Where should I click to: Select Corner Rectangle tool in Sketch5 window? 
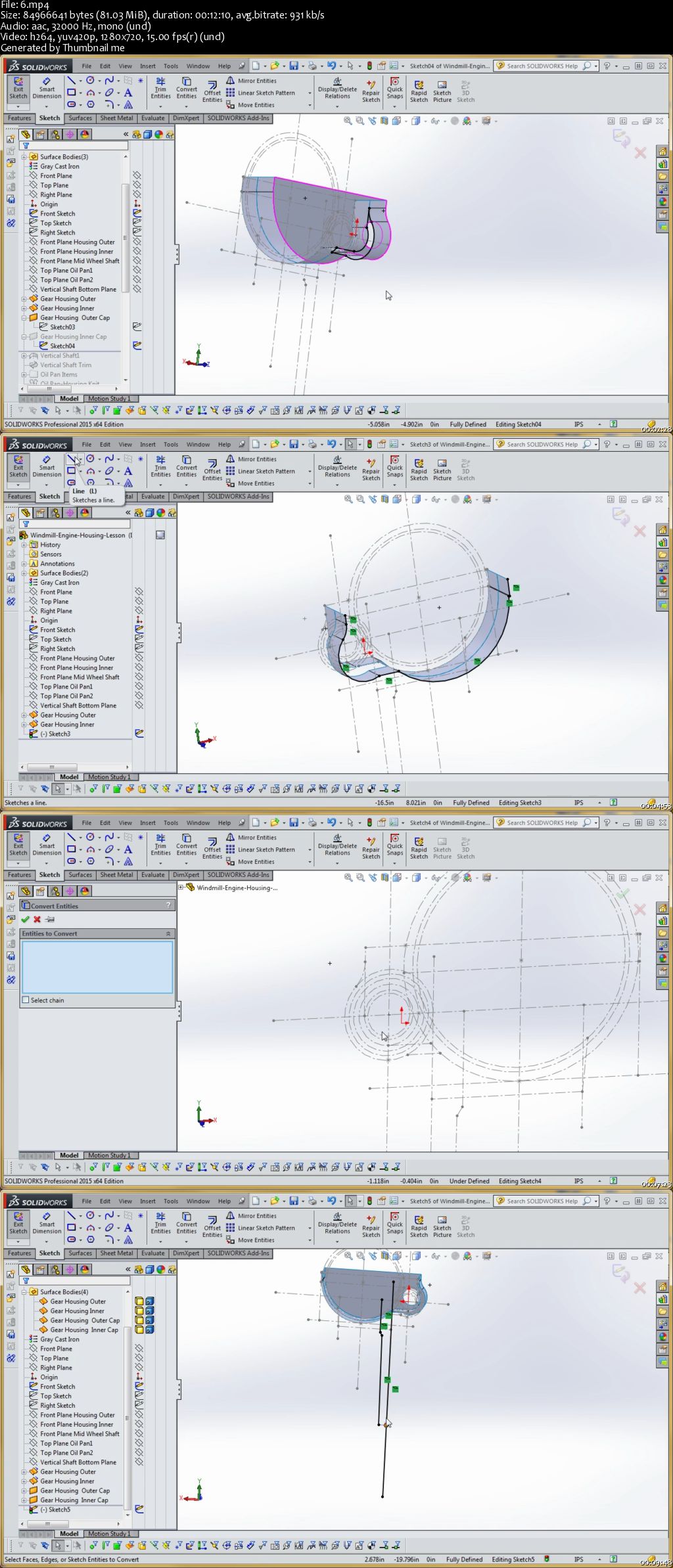coord(71,1228)
